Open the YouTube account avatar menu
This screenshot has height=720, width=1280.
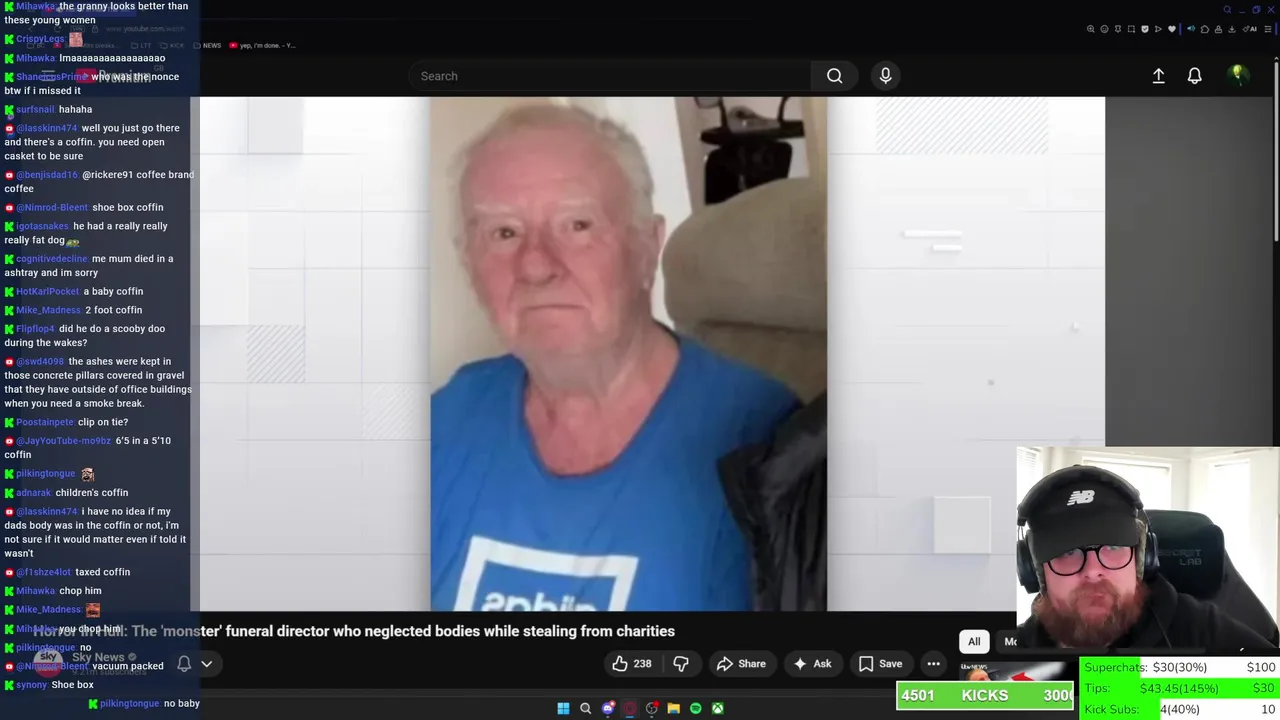click(x=1238, y=75)
